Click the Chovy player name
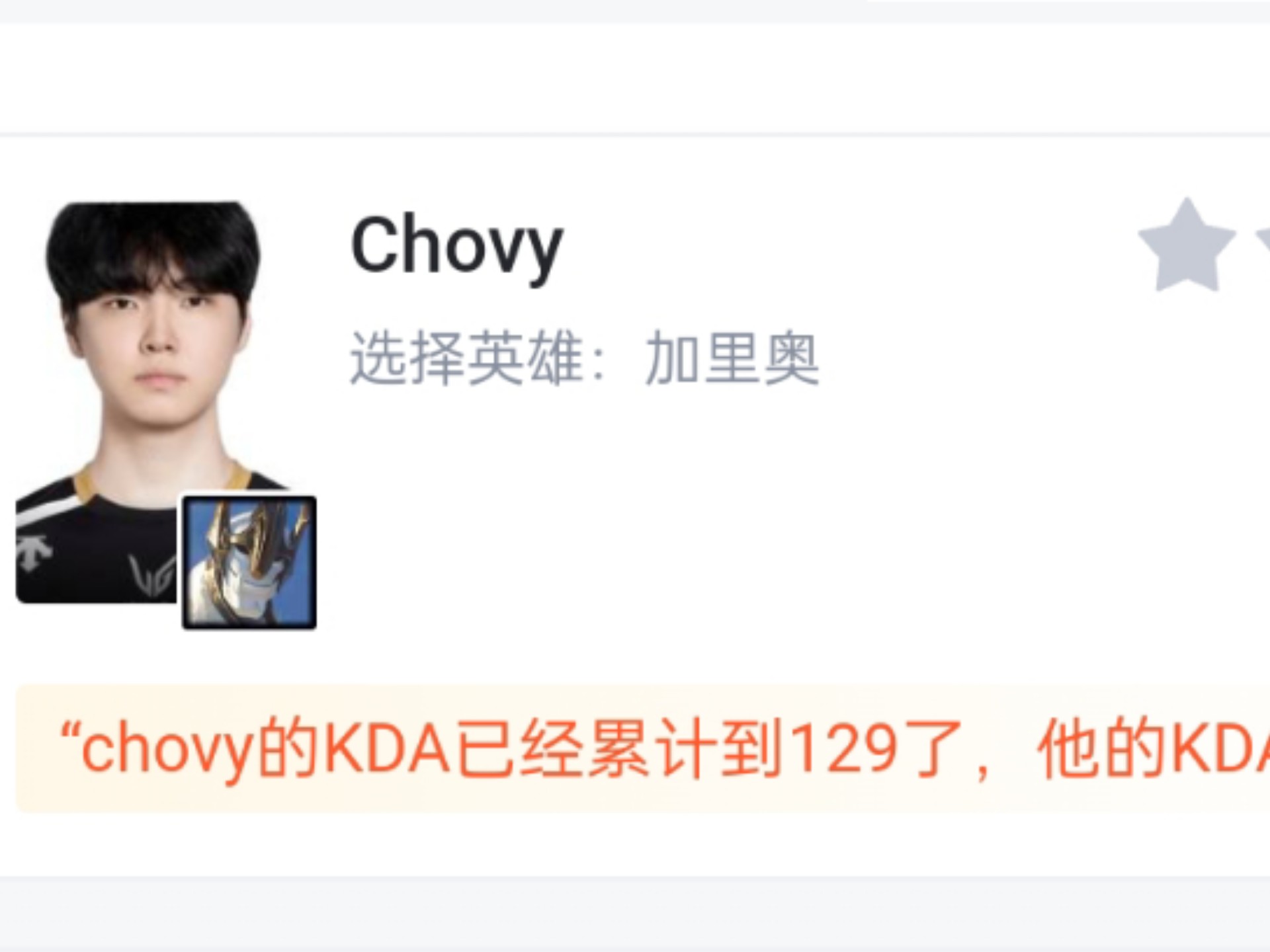This screenshot has width=1270, height=952. coord(456,247)
